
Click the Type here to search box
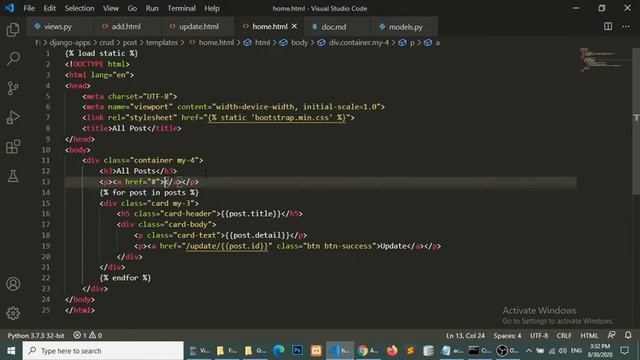(x=103, y=351)
